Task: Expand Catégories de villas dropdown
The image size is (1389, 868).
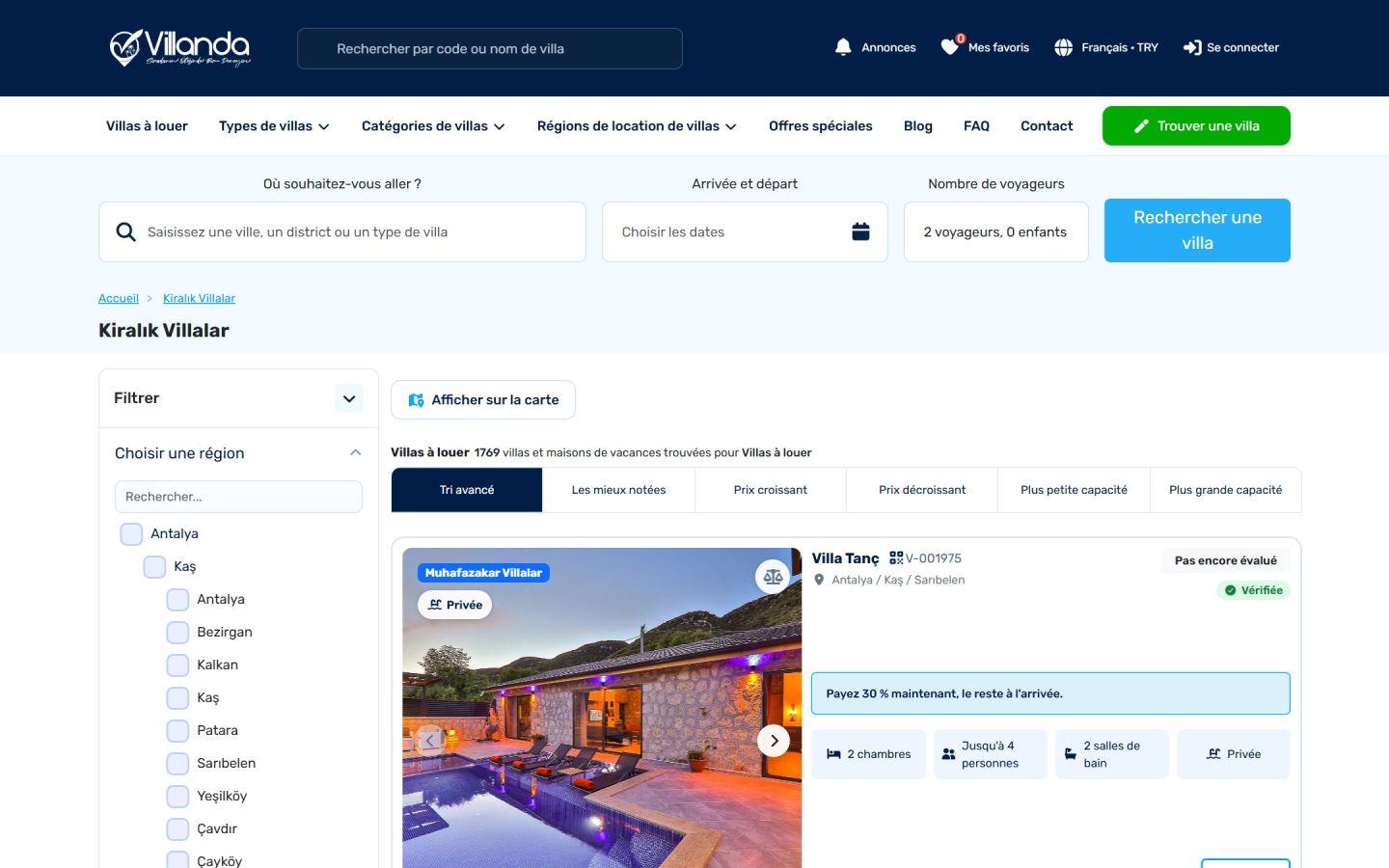Action: click(x=433, y=126)
